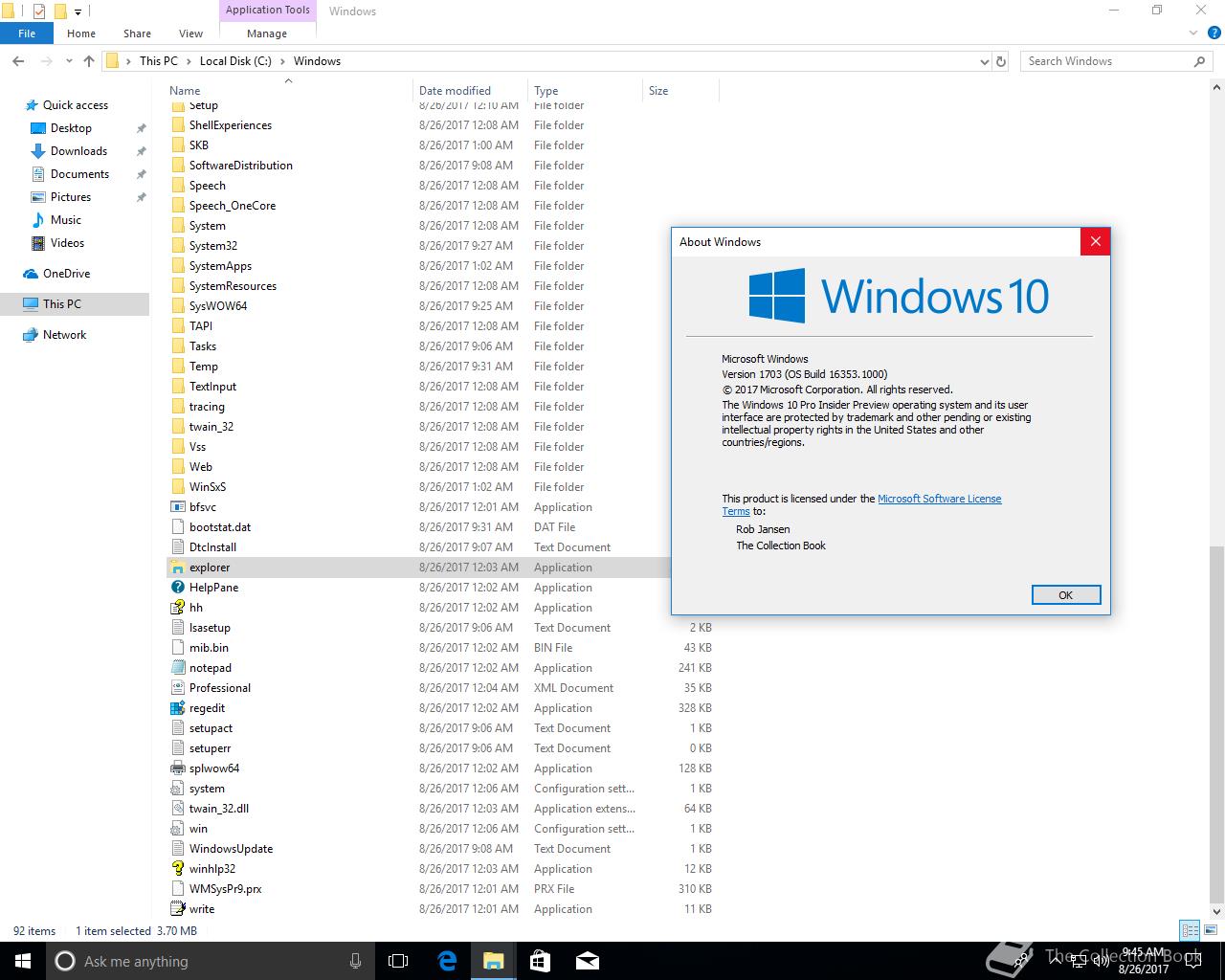The image size is (1225, 980).
Task: Open Downloads in navigation pane
Action: (78, 151)
